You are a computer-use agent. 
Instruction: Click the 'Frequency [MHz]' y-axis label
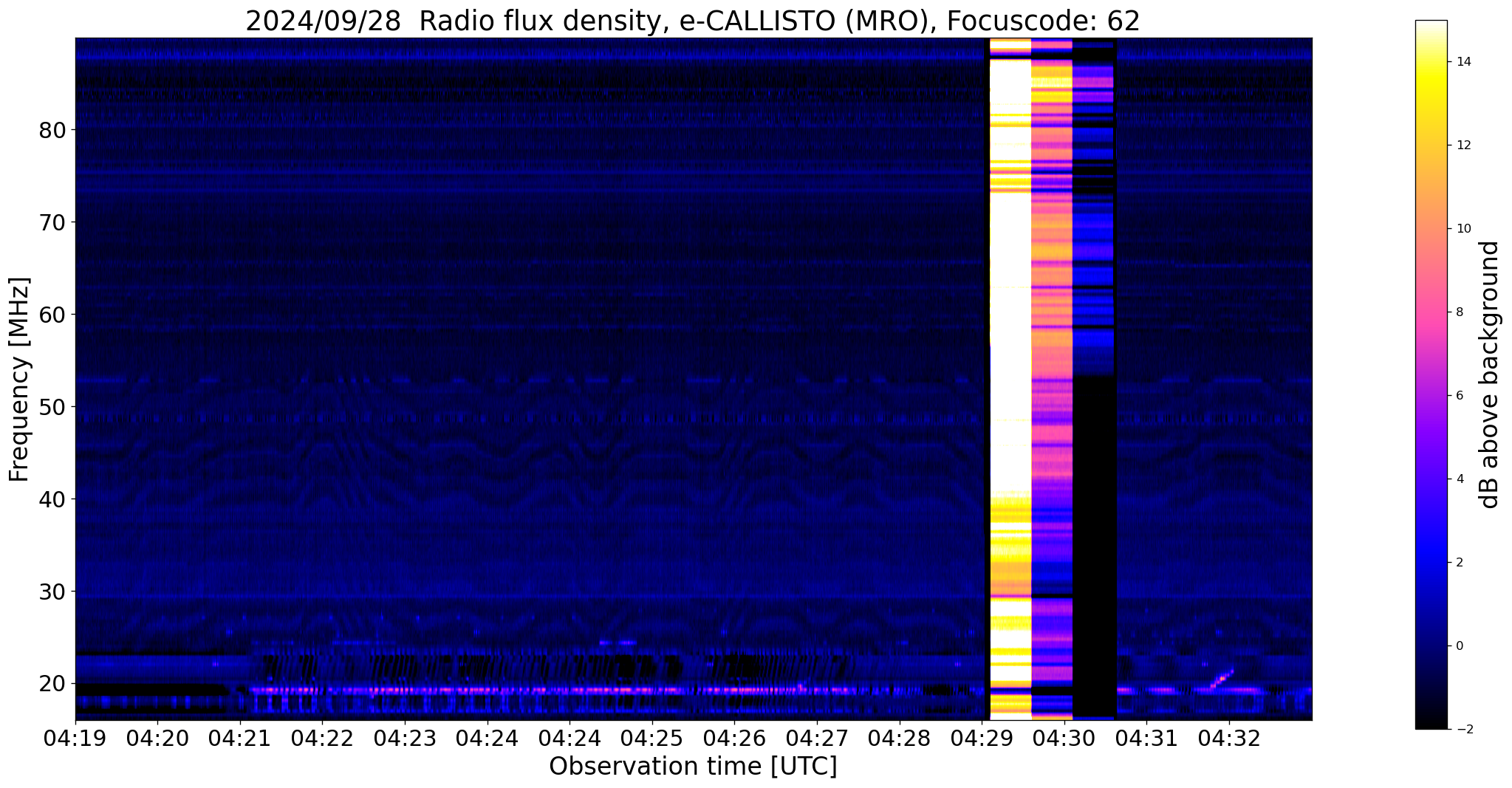point(19,380)
